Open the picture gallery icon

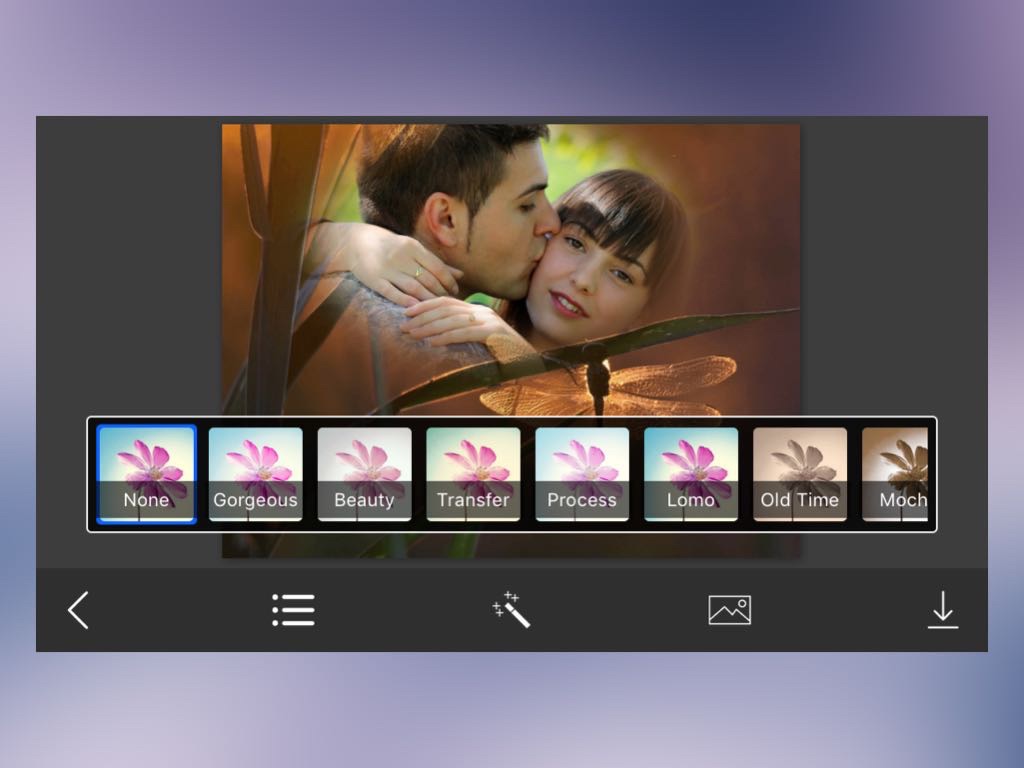click(x=729, y=610)
